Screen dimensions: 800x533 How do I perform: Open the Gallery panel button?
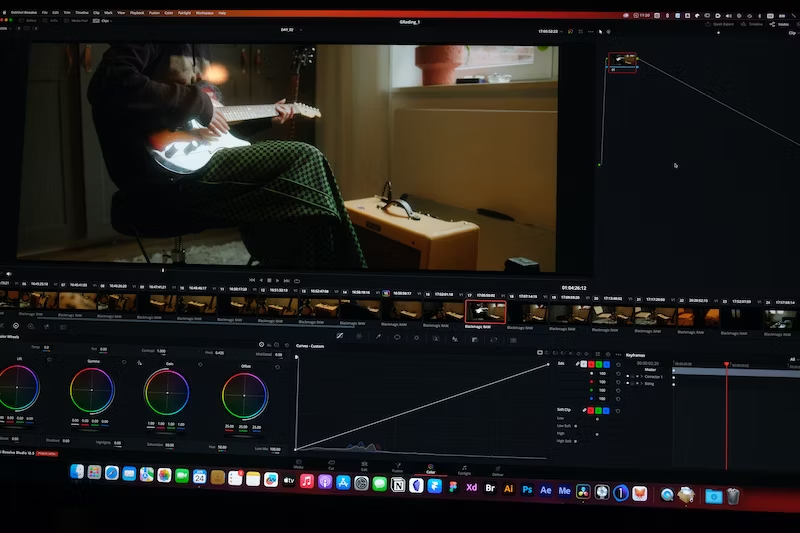[x=28, y=20]
